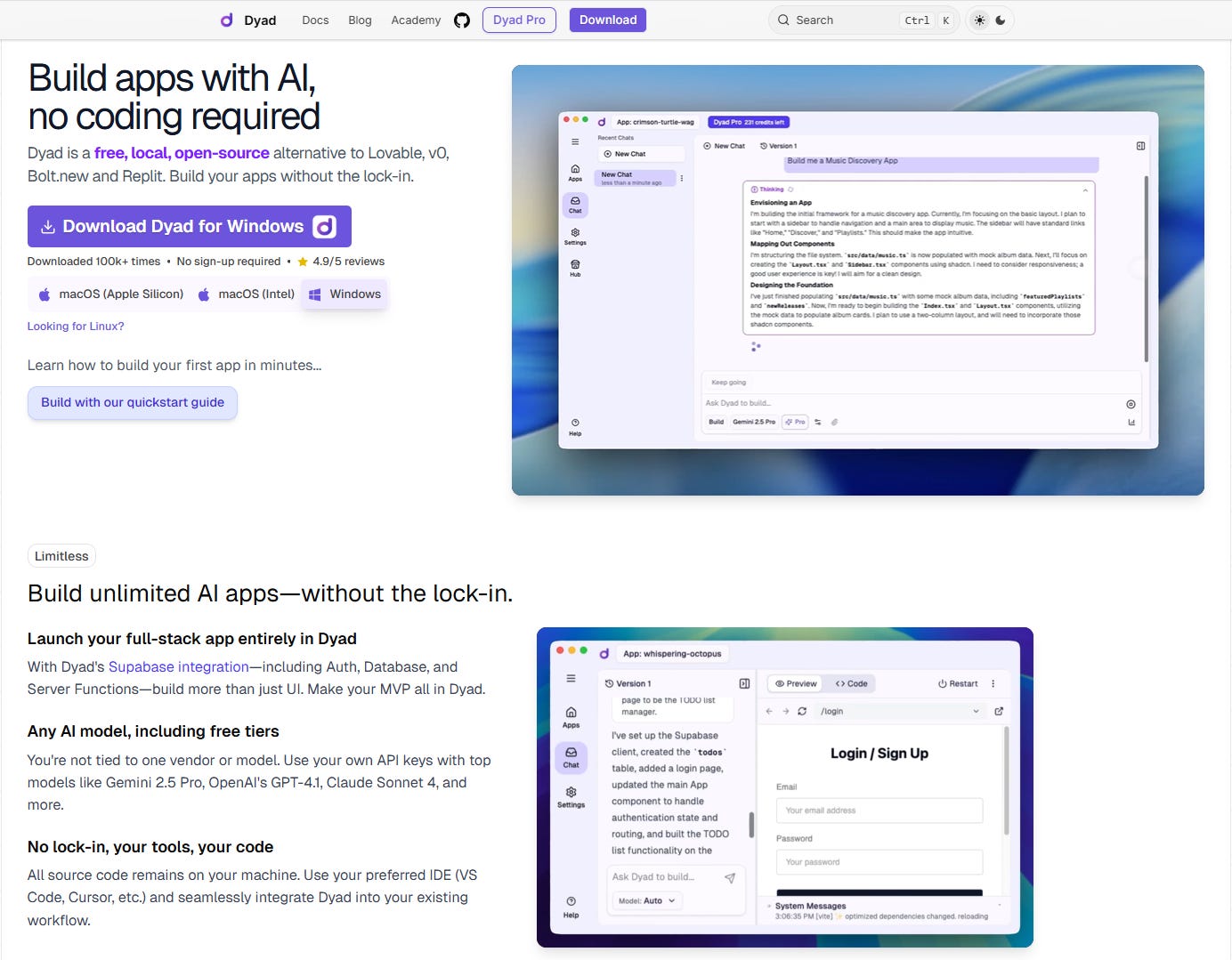Click Chat icon in top hero screenshot
Screen dimensions: 1232x960
click(x=575, y=205)
